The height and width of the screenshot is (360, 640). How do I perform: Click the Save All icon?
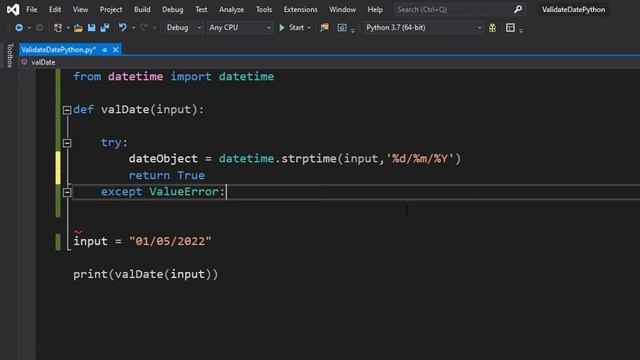coord(105,28)
